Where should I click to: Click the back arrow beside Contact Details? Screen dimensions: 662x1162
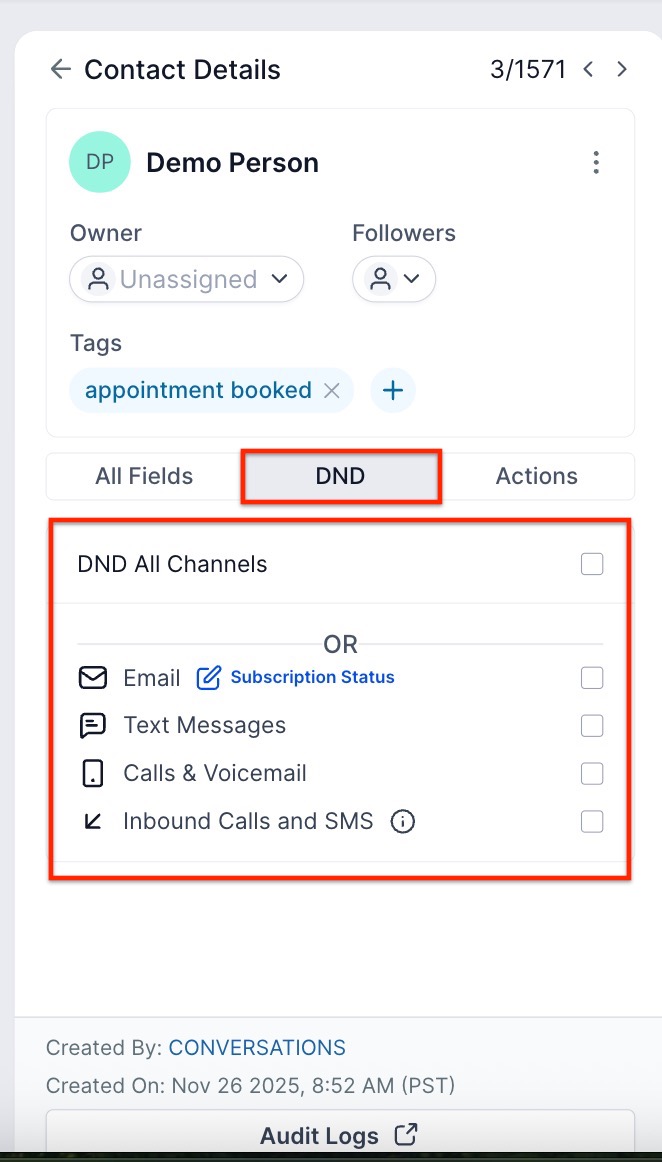[60, 69]
